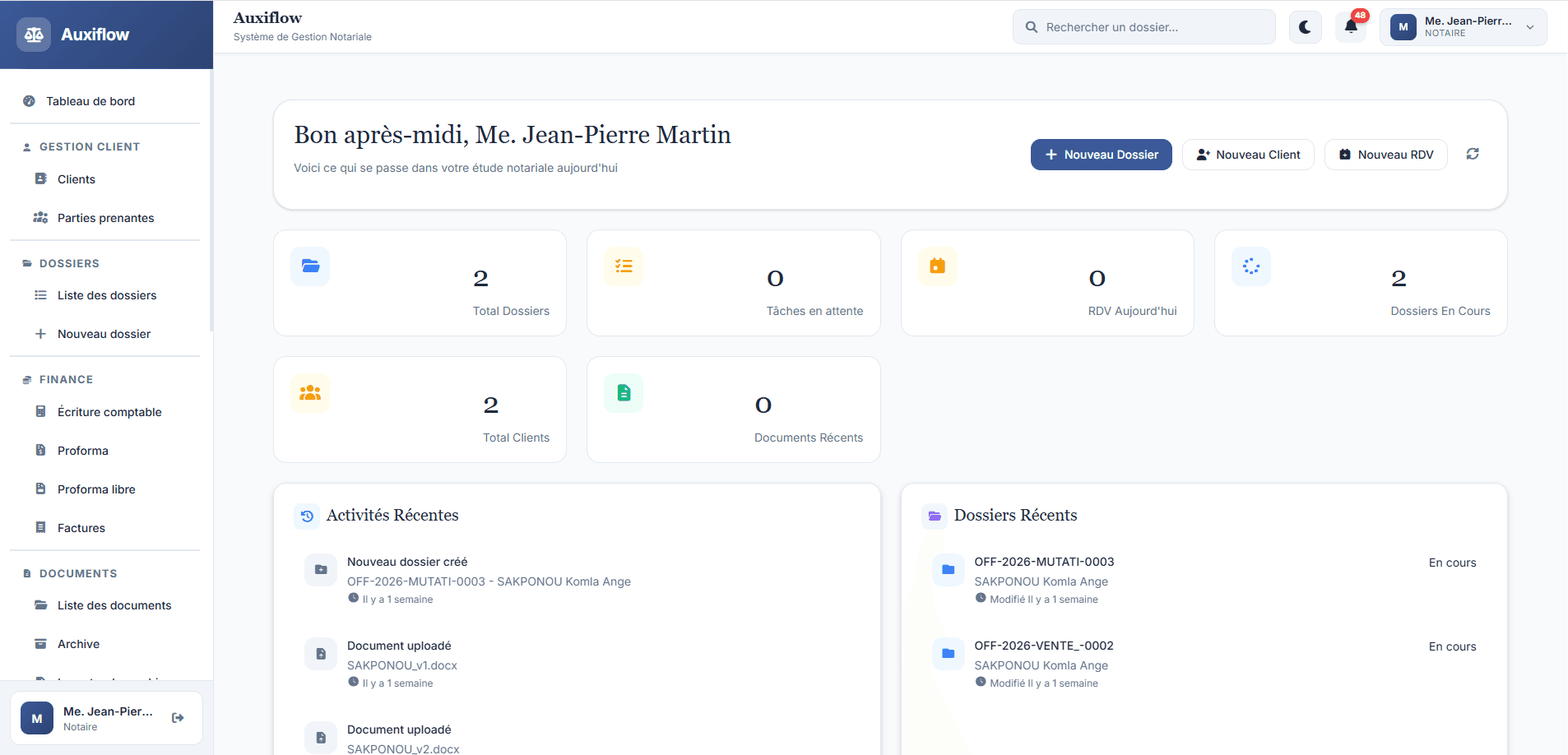
Task: Click the Tâches en attente checklist icon
Action: coord(624,266)
